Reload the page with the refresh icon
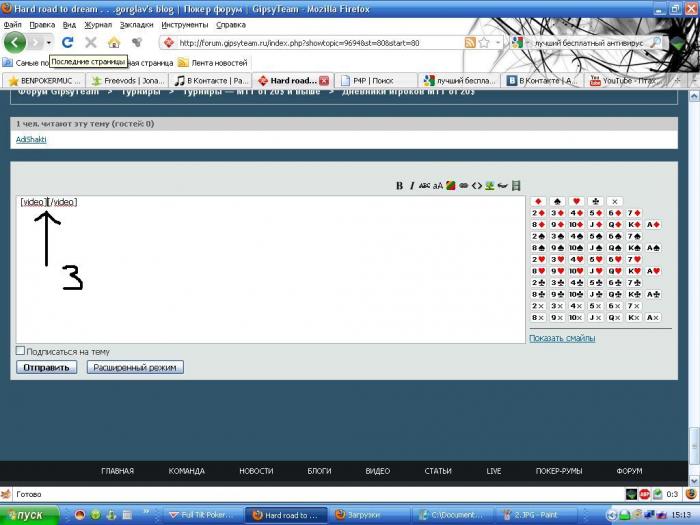 pos(67,42)
